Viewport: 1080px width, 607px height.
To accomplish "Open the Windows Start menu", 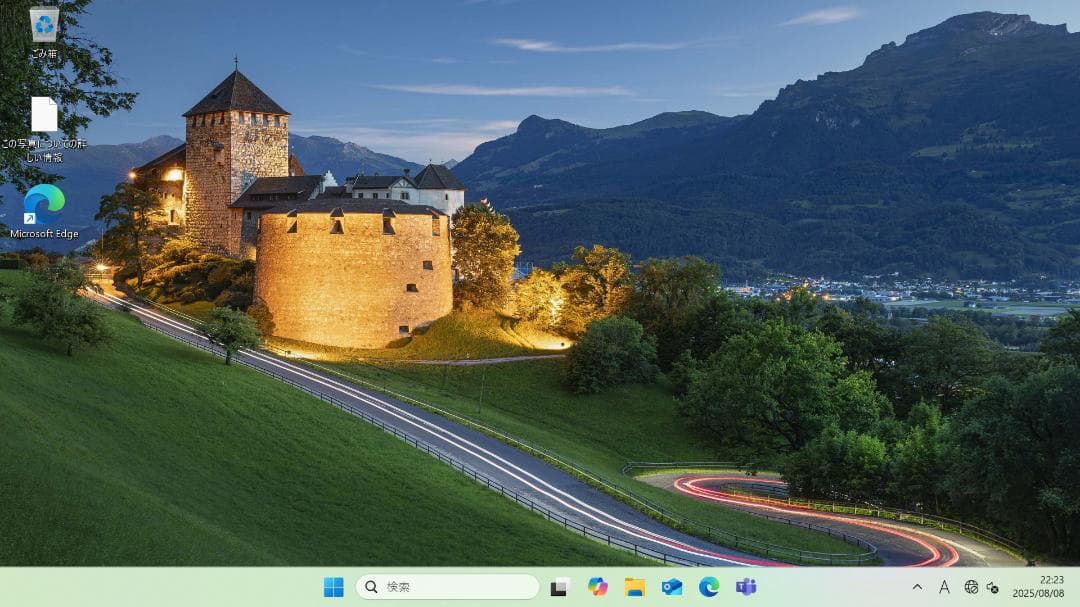I will coord(334,587).
